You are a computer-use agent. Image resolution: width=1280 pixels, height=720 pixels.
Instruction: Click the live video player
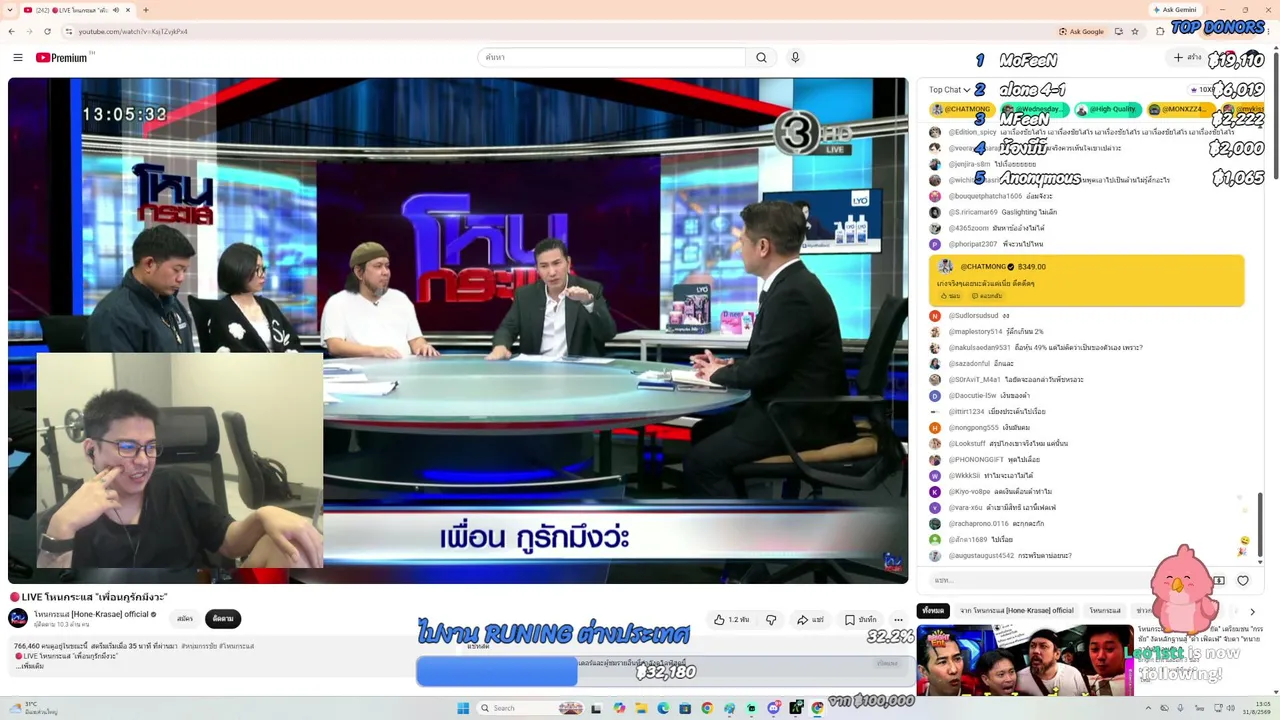pyautogui.click(x=458, y=330)
